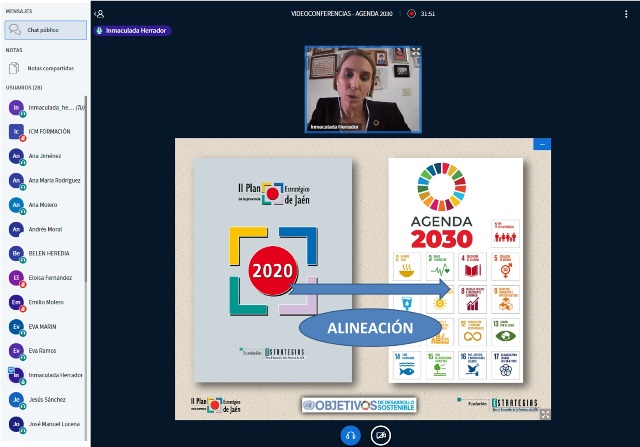Select the Eloisa Fernandez avatar

click(x=16, y=277)
